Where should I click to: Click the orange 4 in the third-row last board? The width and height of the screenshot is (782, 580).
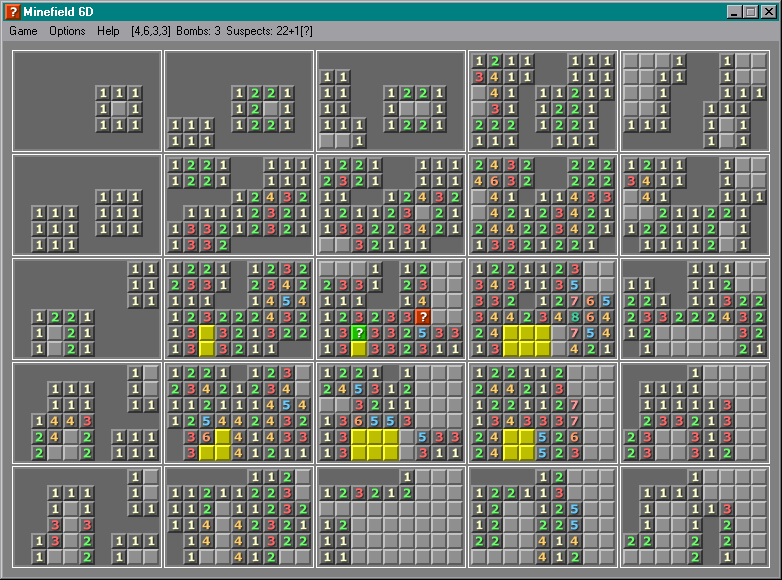(x=727, y=317)
